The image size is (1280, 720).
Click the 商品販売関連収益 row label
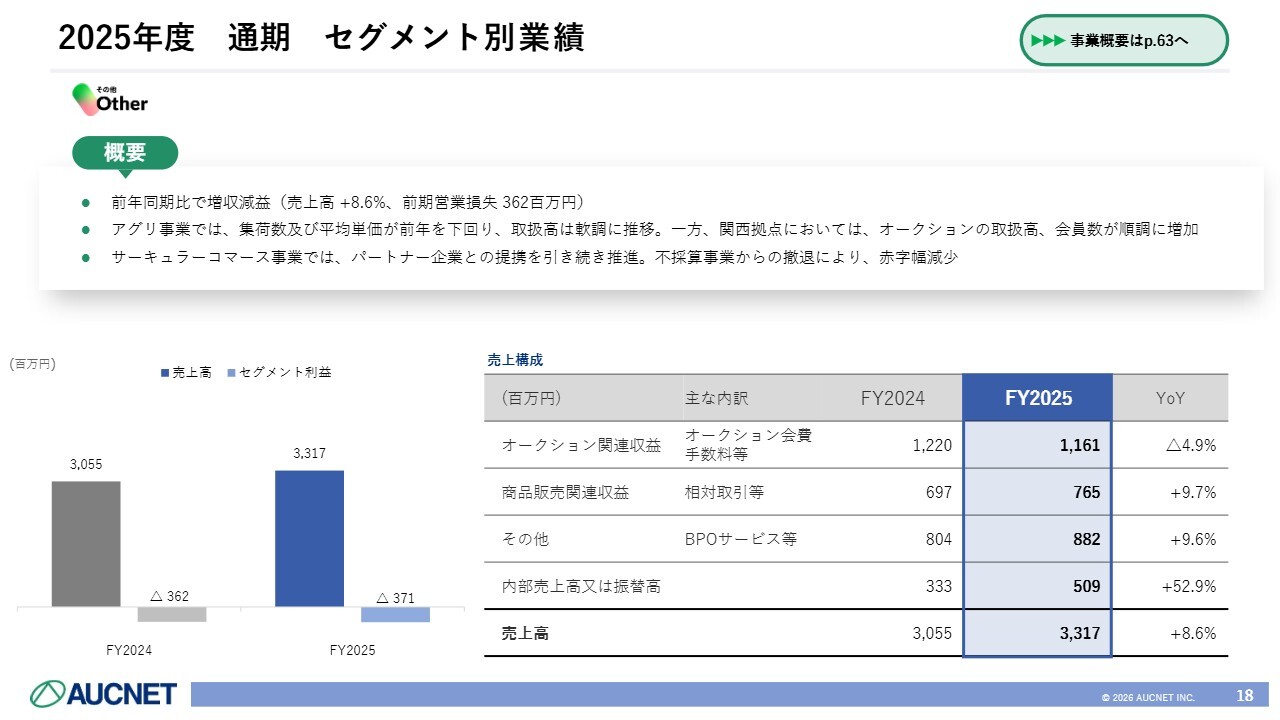[x=565, y=492]
